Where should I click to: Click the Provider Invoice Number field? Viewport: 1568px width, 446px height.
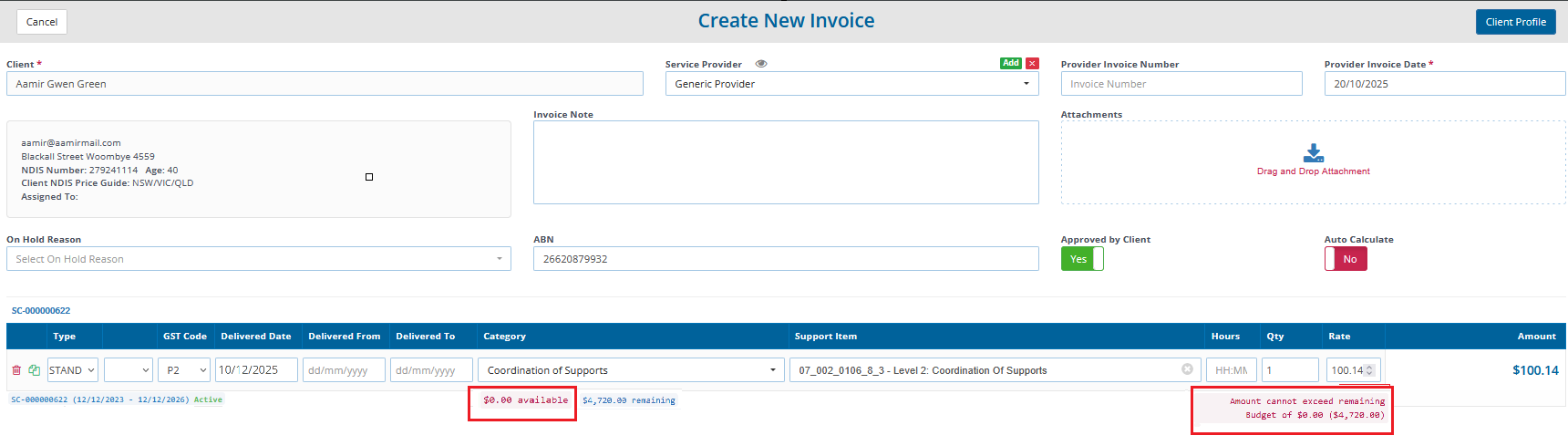coord(1181,84)
